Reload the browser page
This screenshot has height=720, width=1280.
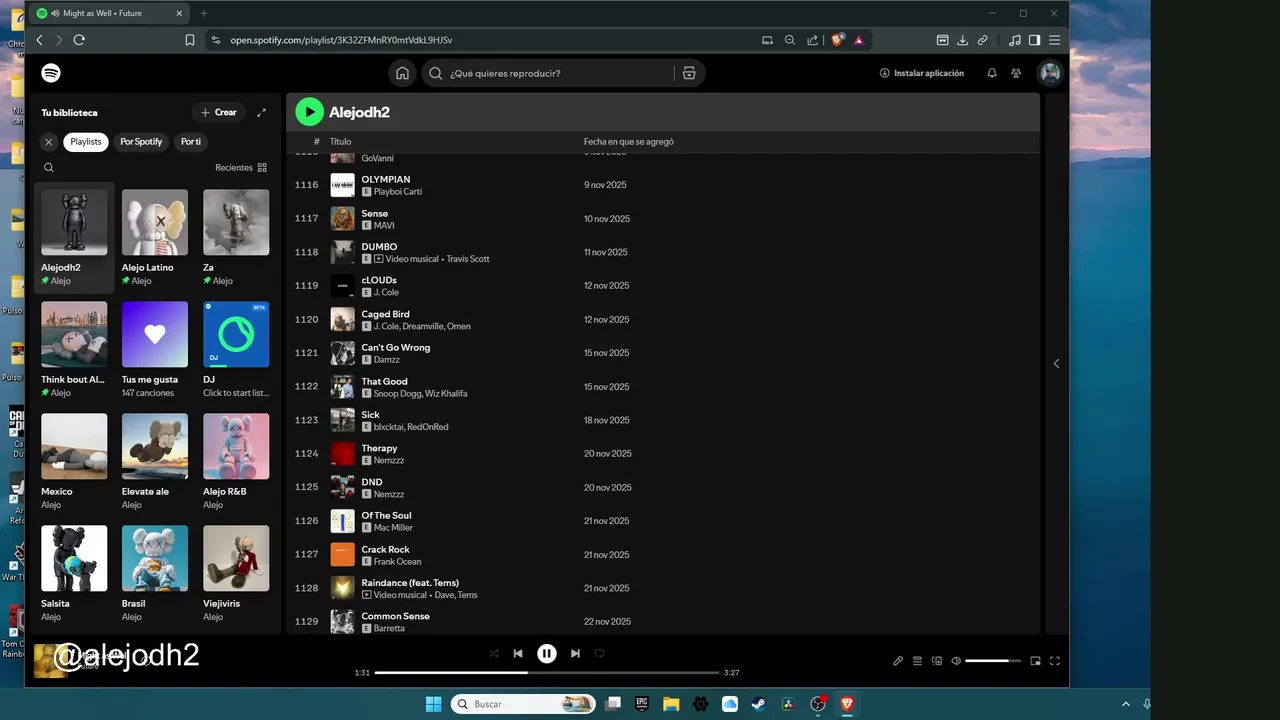(x=79, y=40)
